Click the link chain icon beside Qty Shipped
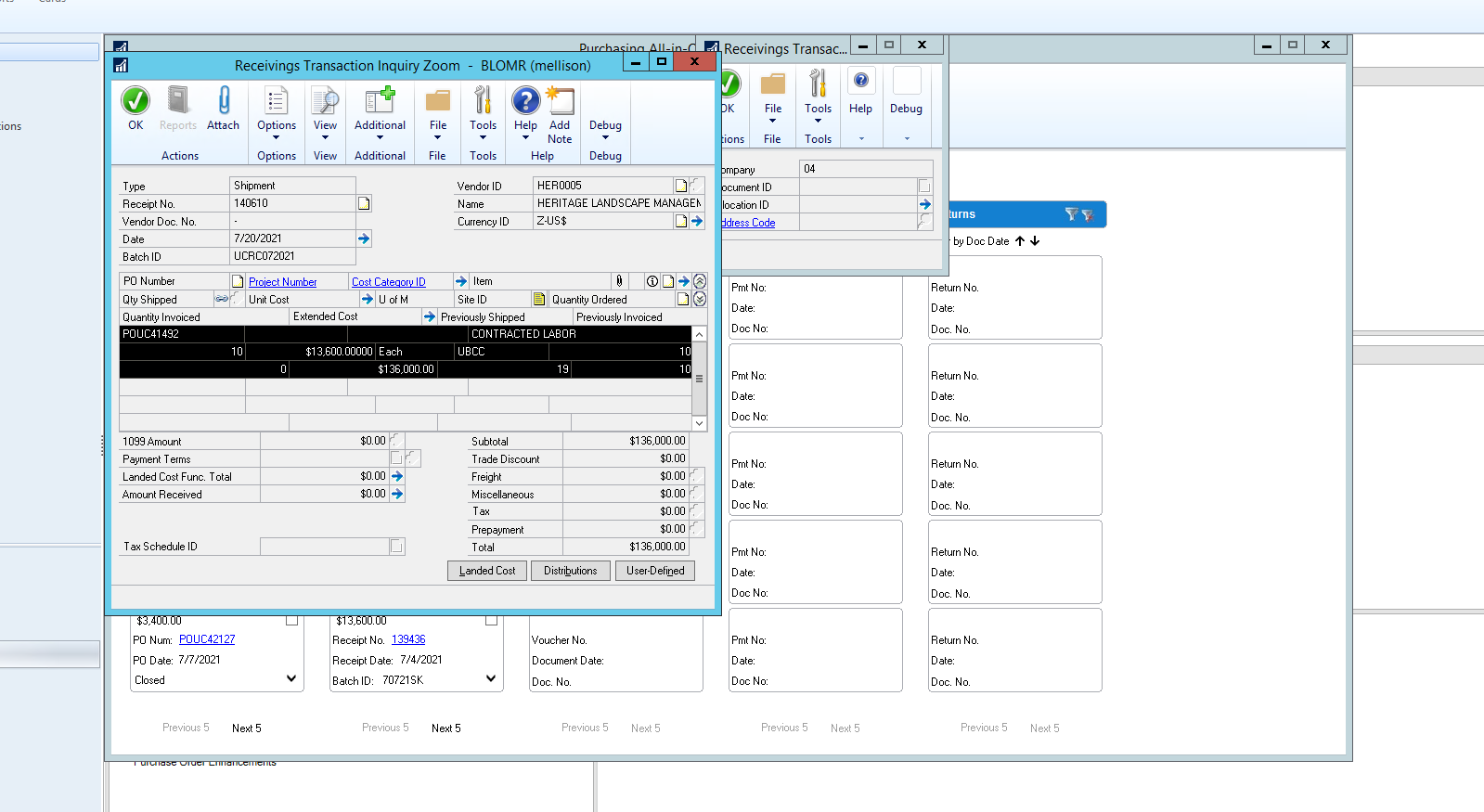 coord(222,299)
